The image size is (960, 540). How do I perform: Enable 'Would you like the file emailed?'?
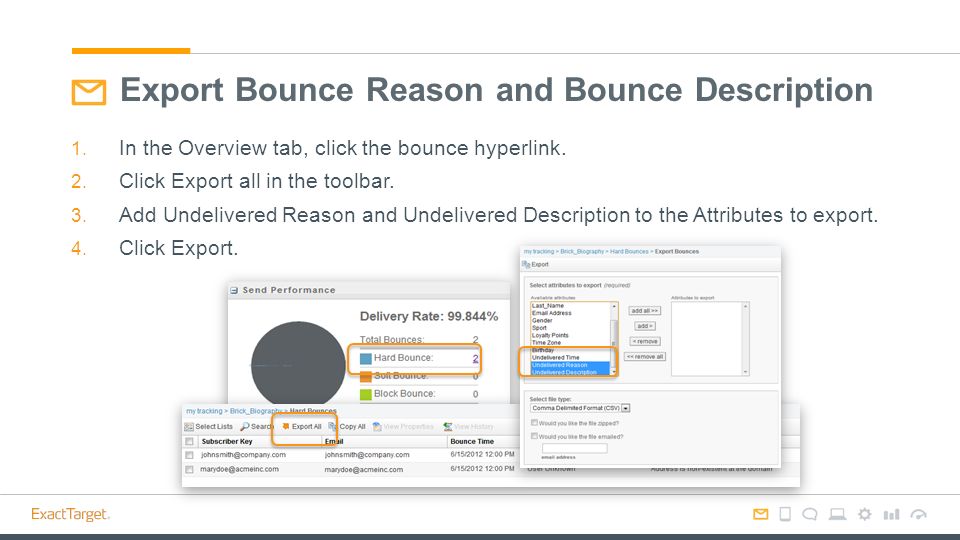click(534, 436)
